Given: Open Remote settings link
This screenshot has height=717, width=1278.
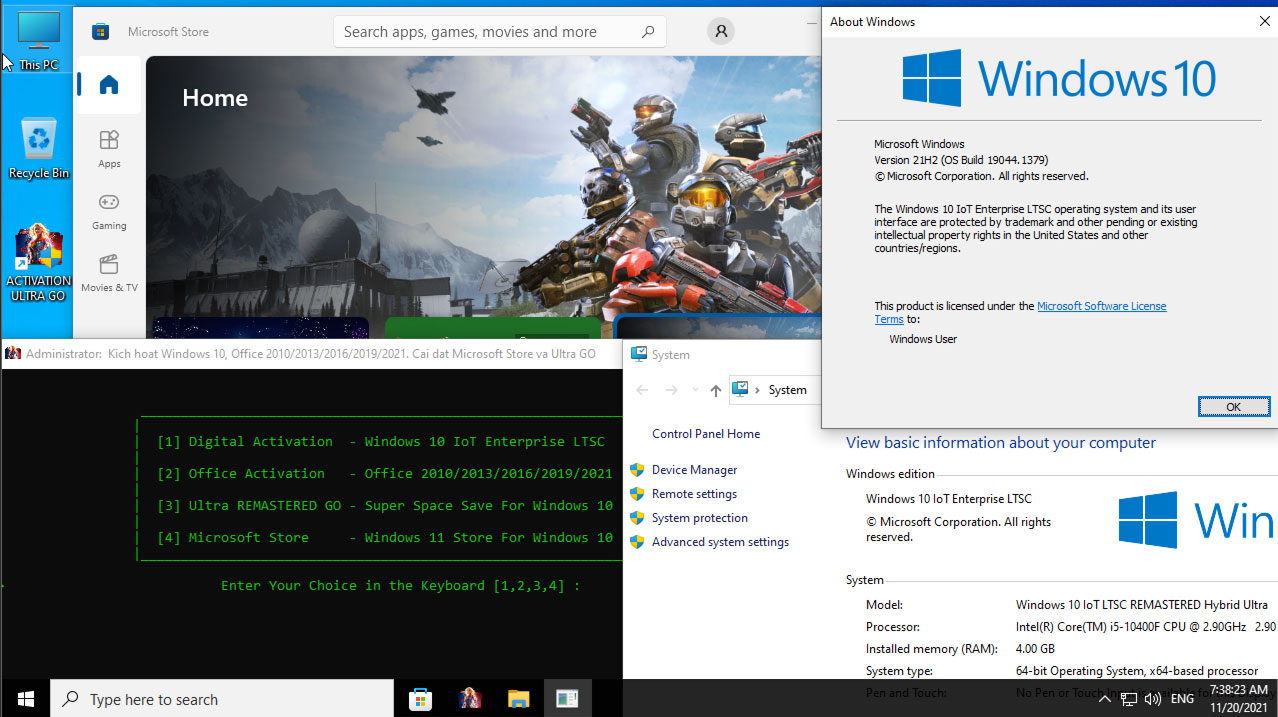Looking at the screenshot, I should pyautogui.click(x=694, y=494).
